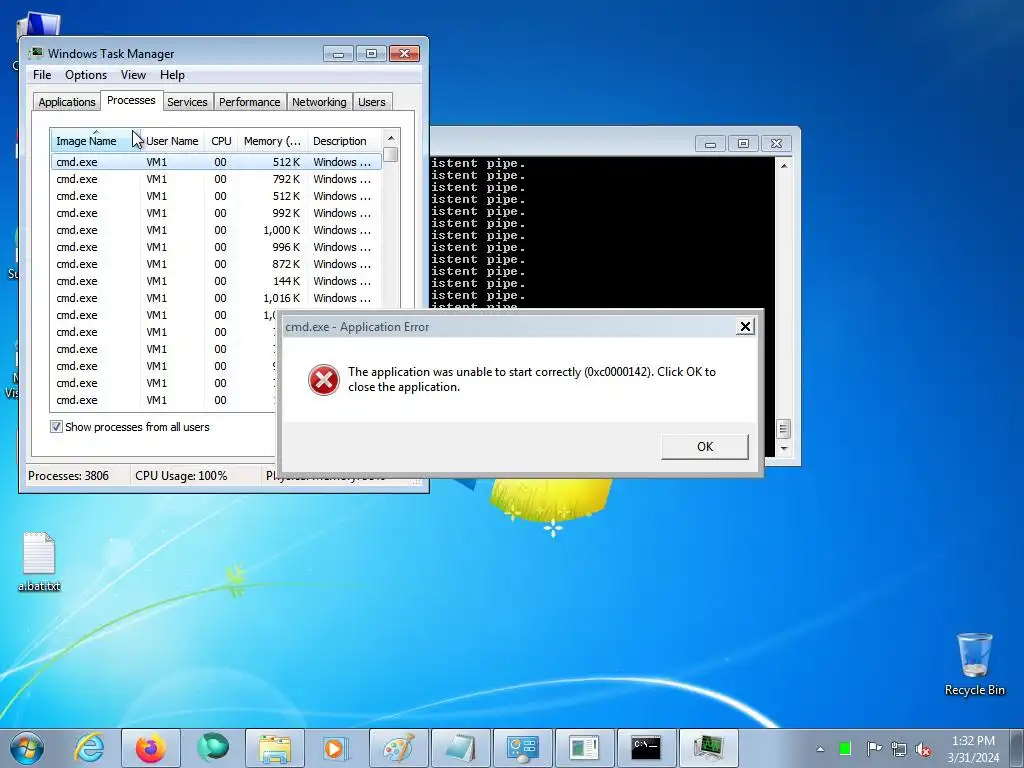Open the clock showing 1:32 PM
Viewport: 1024px width, 768px height.
973,749
